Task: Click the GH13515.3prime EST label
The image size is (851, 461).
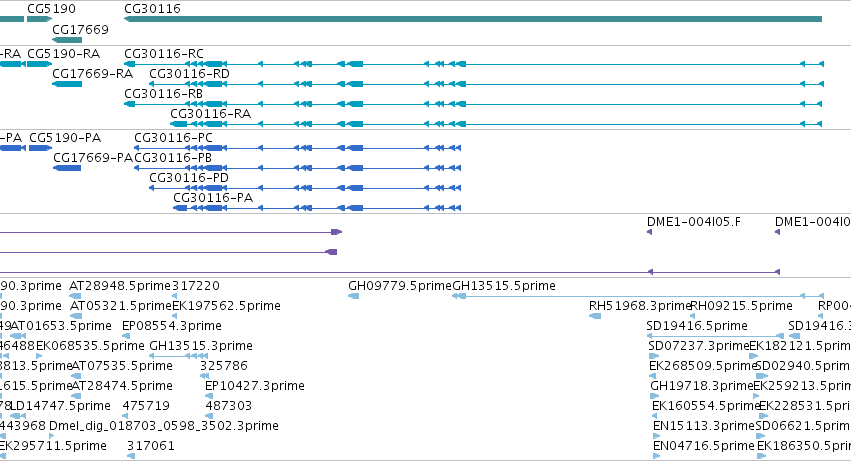Action: click(201, 346)
